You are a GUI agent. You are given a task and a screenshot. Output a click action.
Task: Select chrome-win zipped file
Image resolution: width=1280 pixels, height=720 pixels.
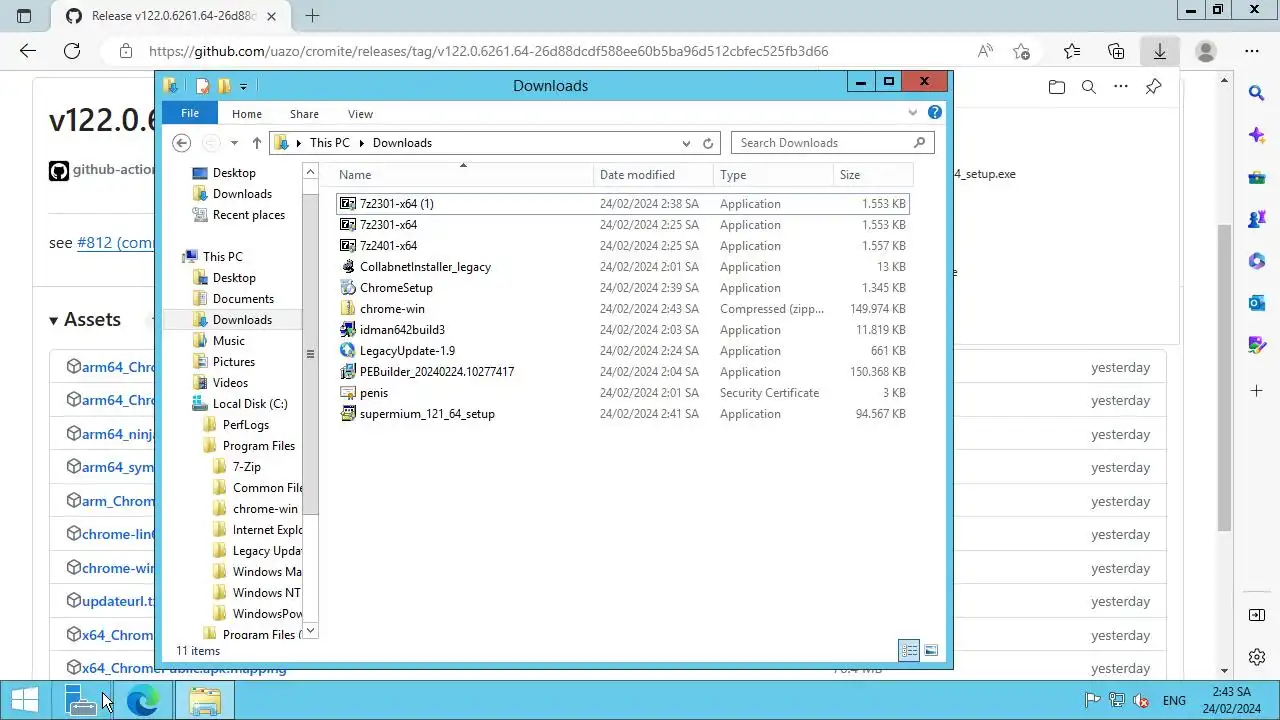[x=392, y=309]
